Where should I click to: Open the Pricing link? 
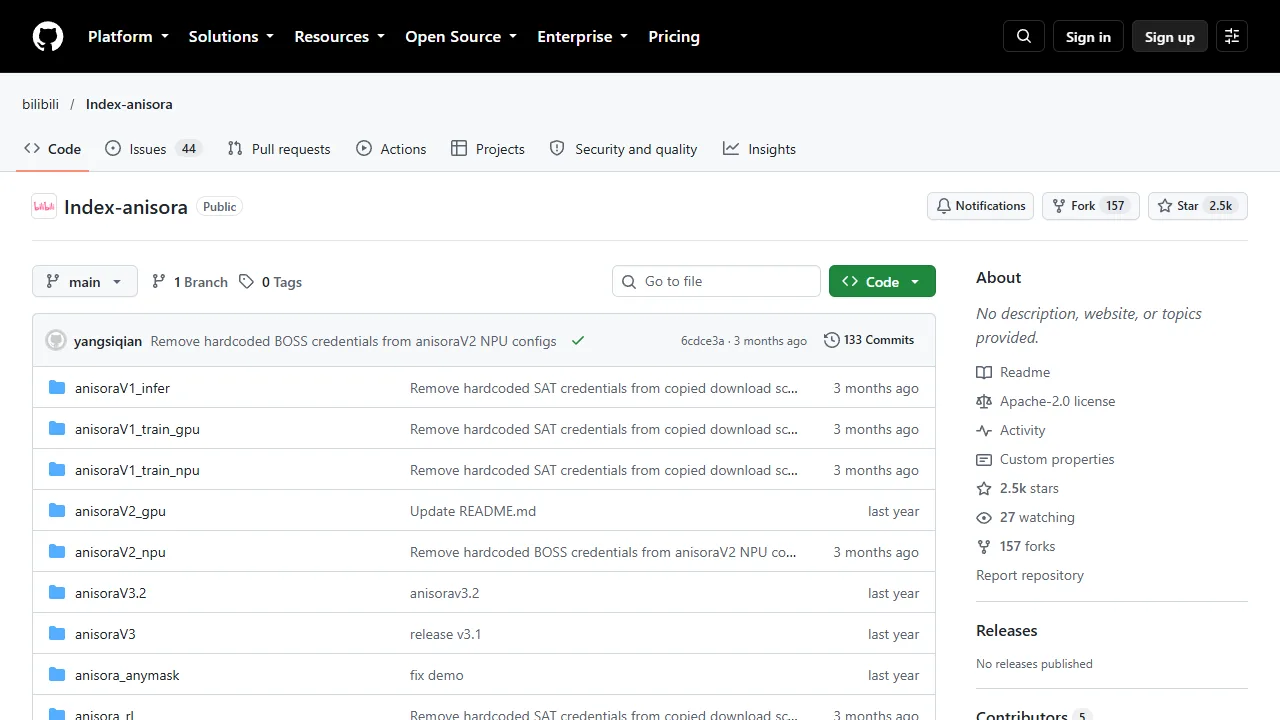pos(674,37)
